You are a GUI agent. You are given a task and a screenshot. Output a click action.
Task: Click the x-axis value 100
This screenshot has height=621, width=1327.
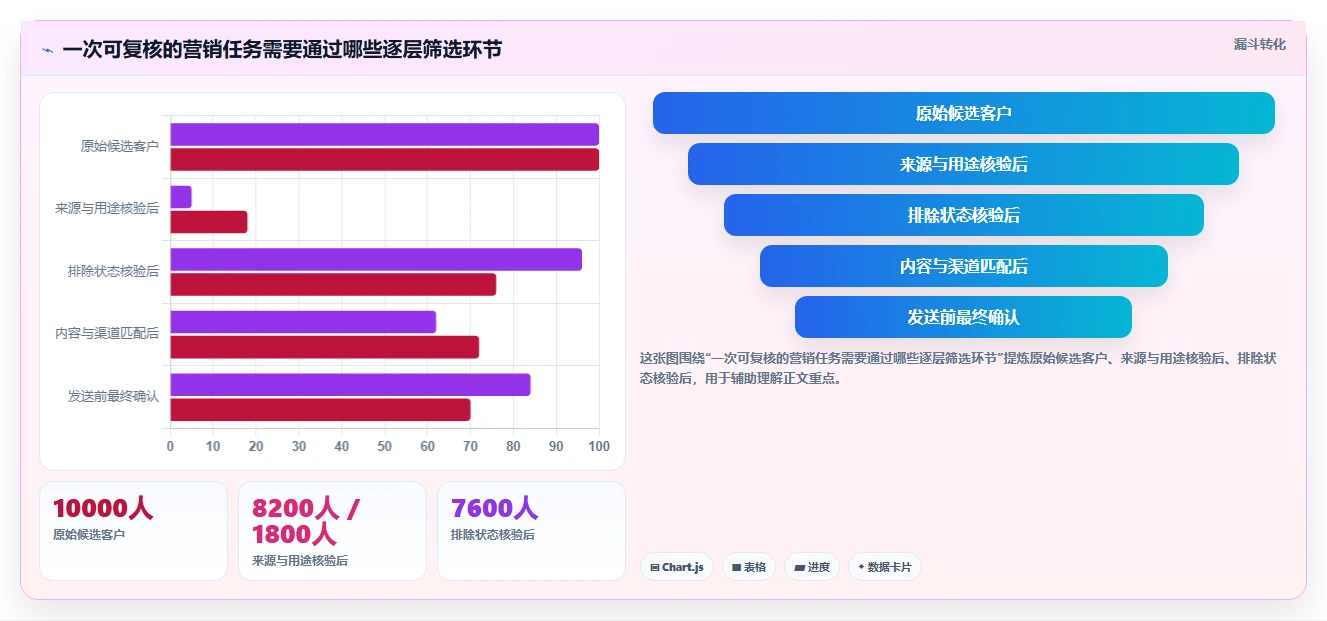pyautogui.click(x=599, y=446)
